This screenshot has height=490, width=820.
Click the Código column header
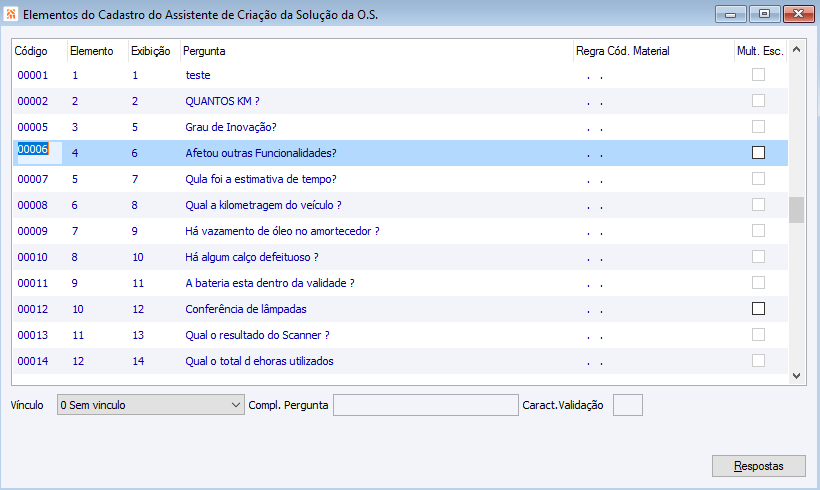tap(31, 51)
